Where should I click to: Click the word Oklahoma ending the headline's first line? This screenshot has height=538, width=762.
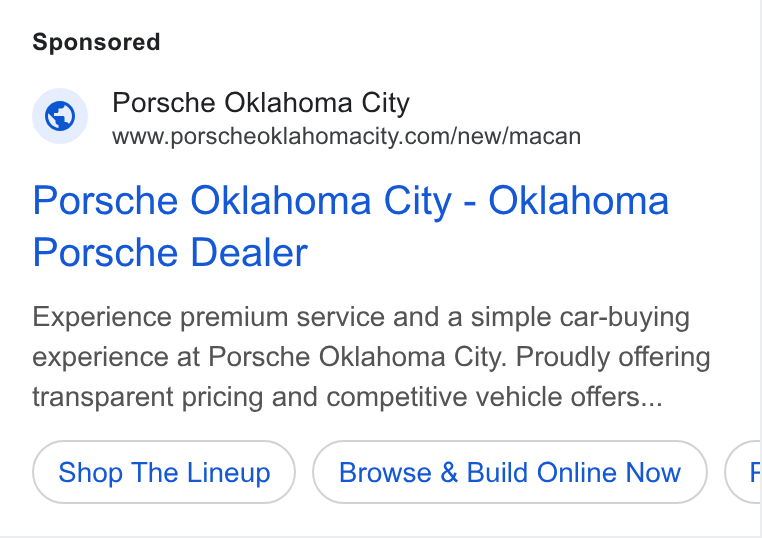point(578,201)
